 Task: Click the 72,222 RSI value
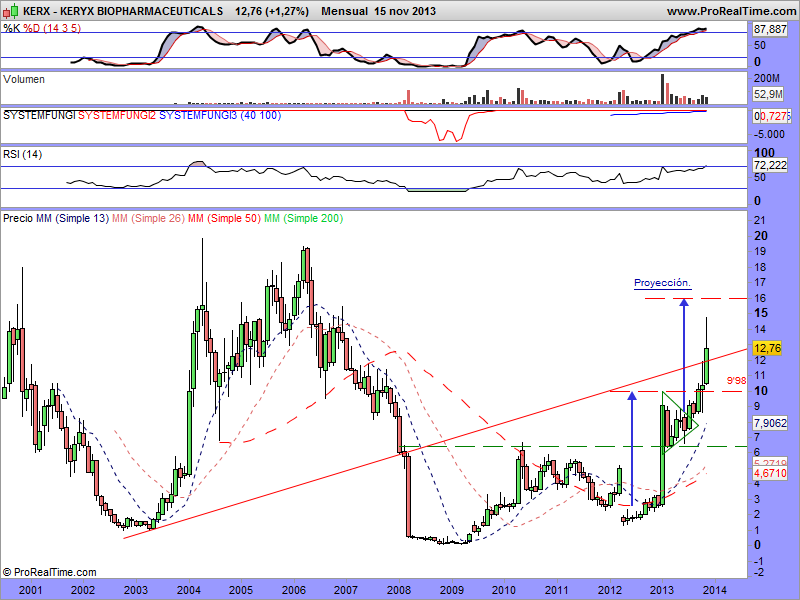770,165
